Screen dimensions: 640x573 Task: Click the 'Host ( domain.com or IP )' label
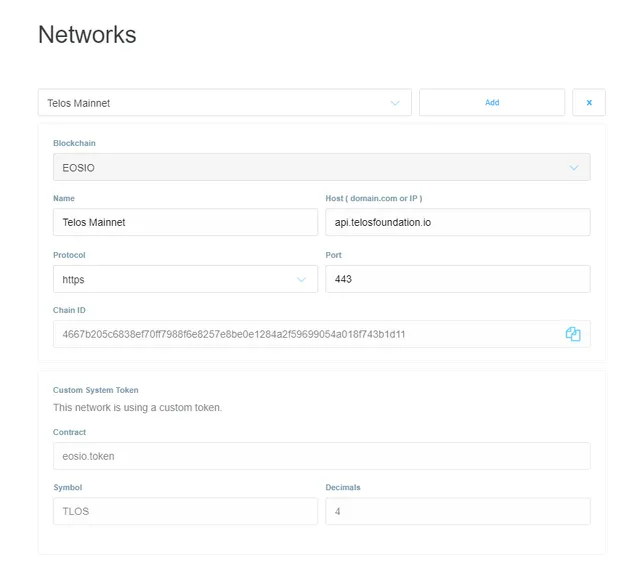pos(373,198)
